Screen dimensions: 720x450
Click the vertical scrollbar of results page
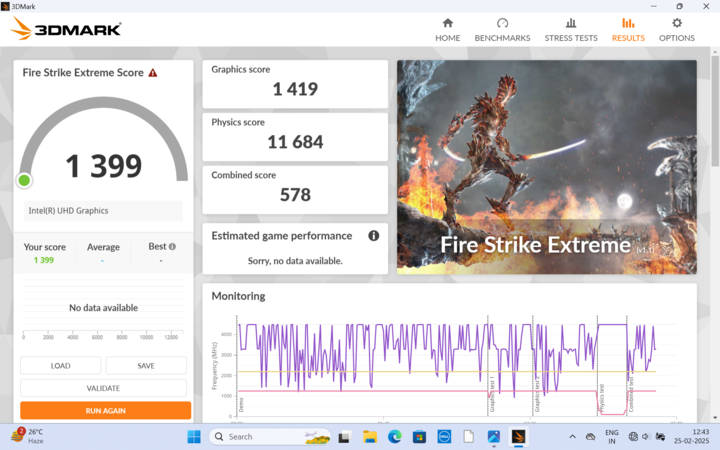click(715, 110)
